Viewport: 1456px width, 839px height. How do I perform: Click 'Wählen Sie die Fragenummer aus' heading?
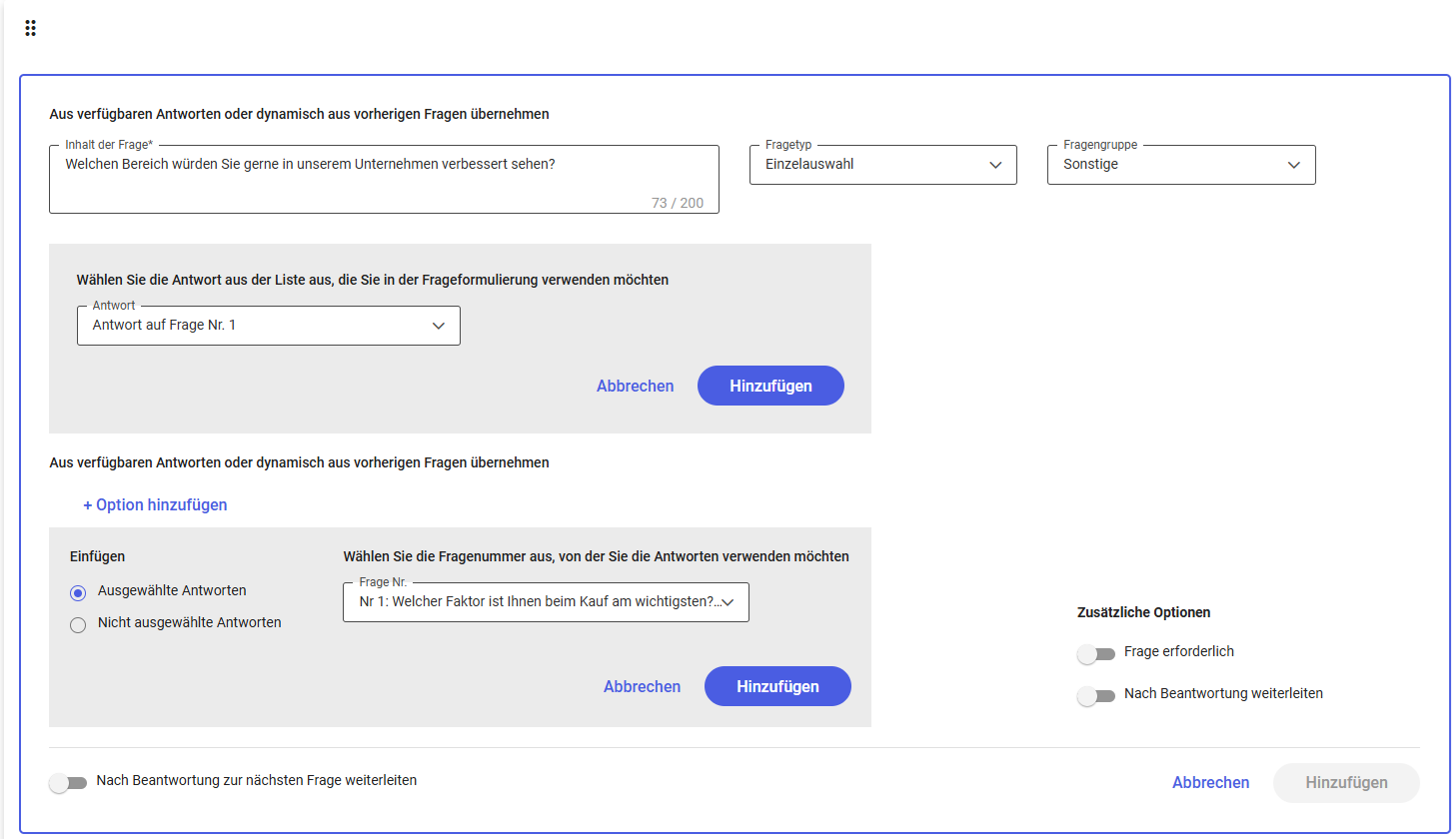tap(596, 556)
